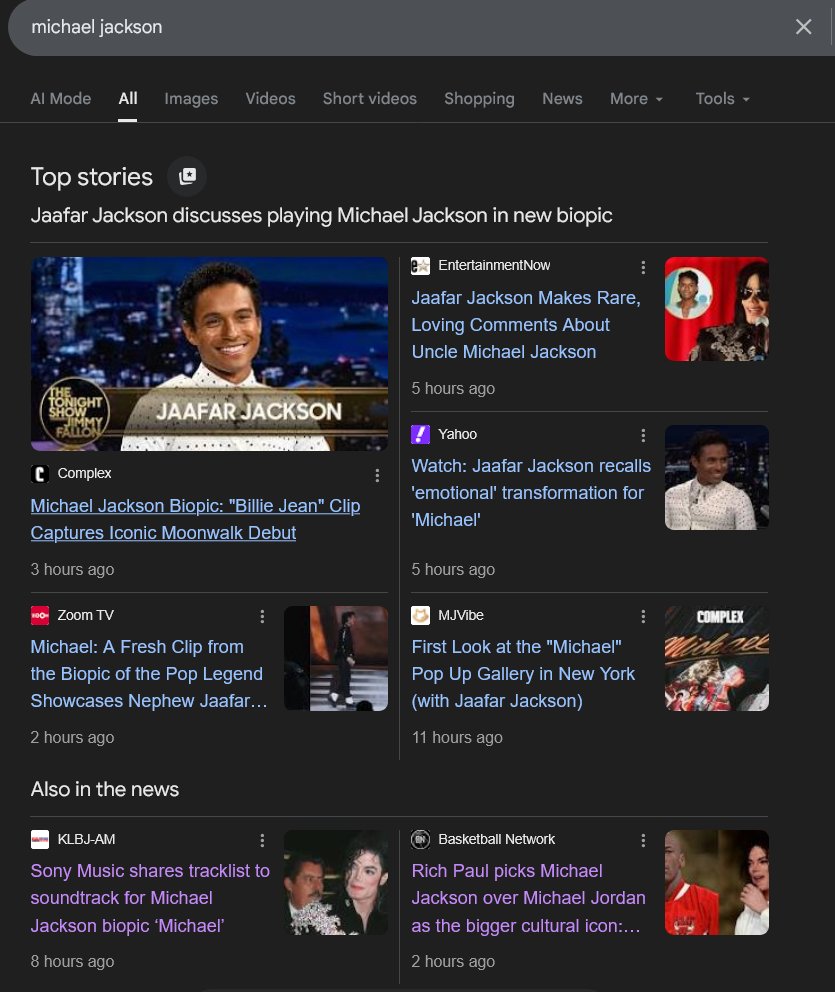Open the Jaafar Jackson biopic headline
Viewport: 835px width, 992px height.
pos(321,215)
